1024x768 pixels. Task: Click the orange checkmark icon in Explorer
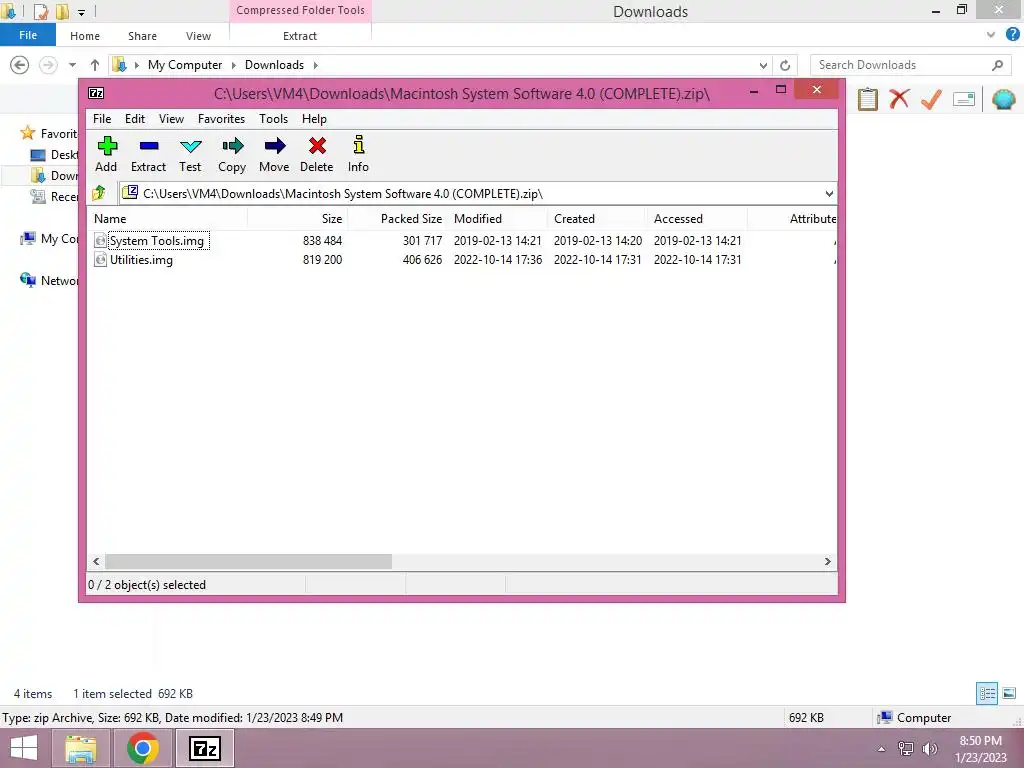click(931, 99)
